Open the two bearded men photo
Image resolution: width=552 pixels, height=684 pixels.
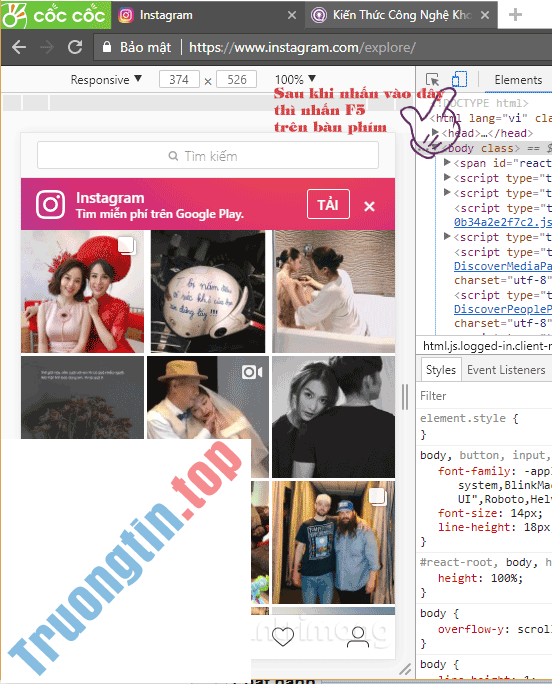click(333, 543)
